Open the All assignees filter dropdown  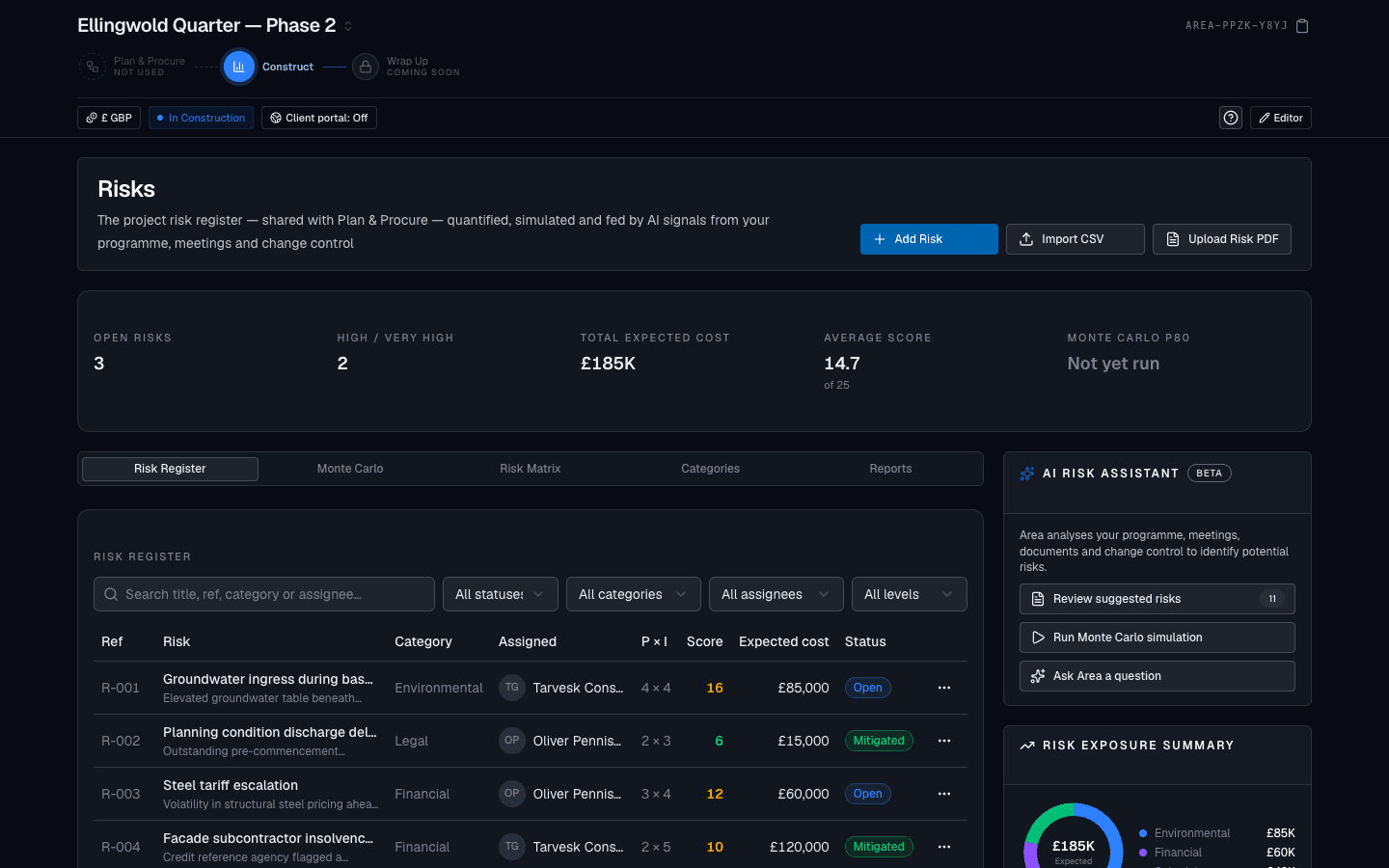point(776,594)
